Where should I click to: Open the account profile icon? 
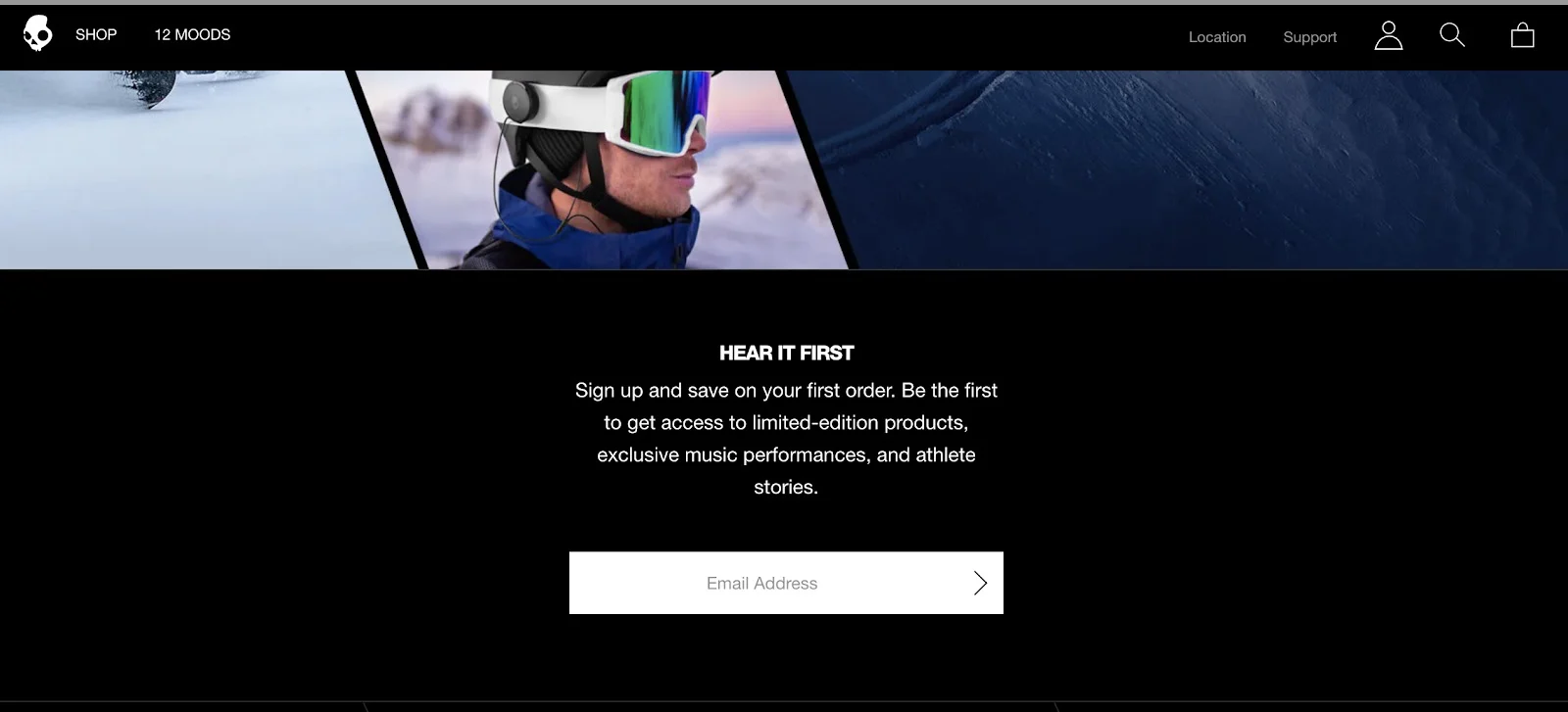[x=1388, y=36]
